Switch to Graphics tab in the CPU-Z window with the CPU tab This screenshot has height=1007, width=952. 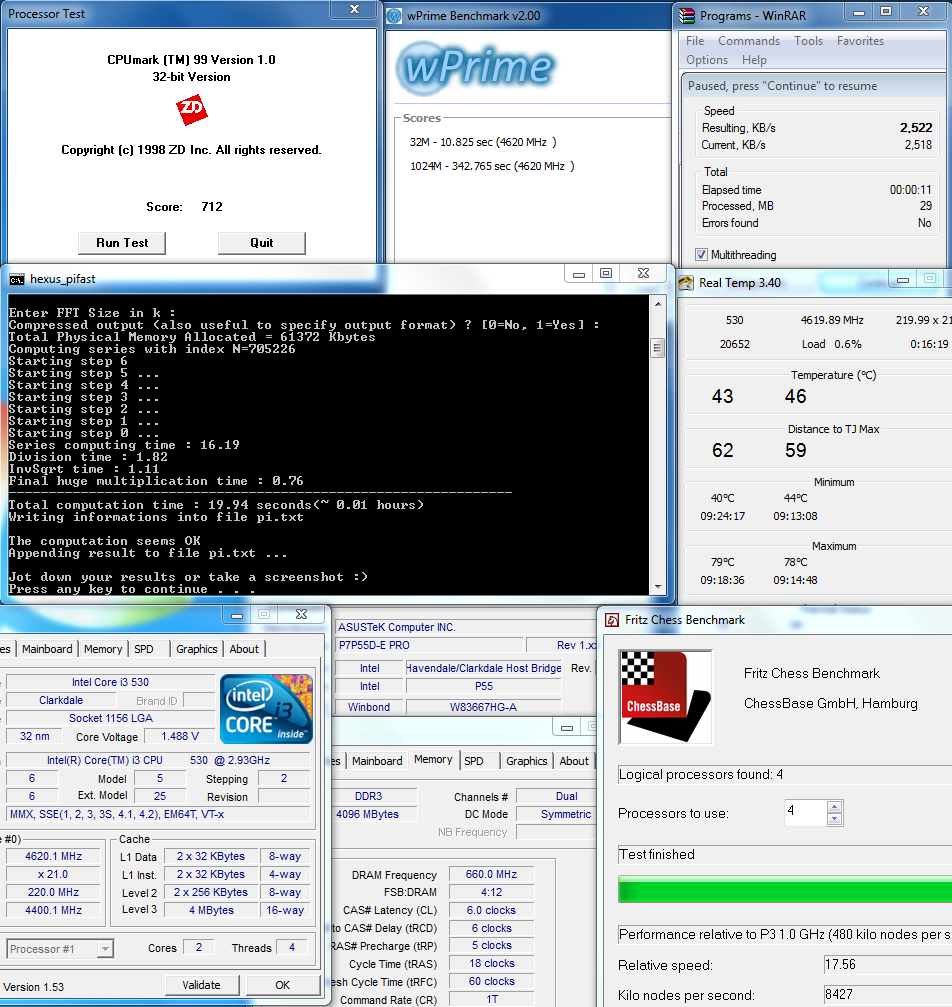197,649
